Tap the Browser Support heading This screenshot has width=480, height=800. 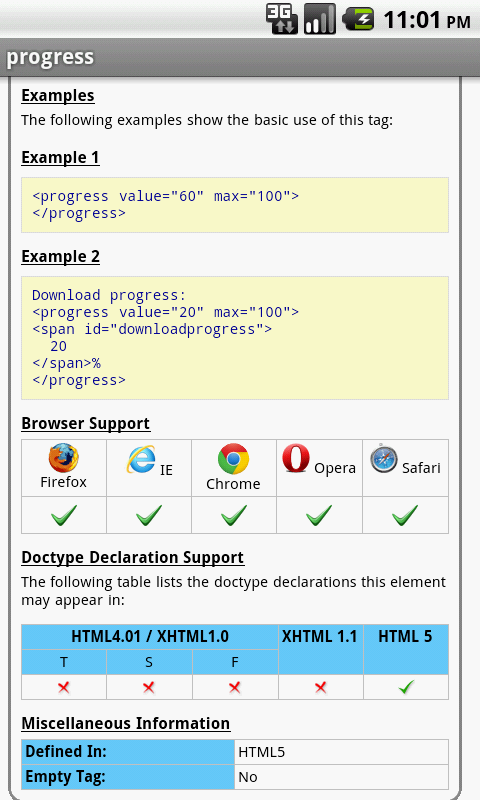pyautogui.click(x=86, y=423)
